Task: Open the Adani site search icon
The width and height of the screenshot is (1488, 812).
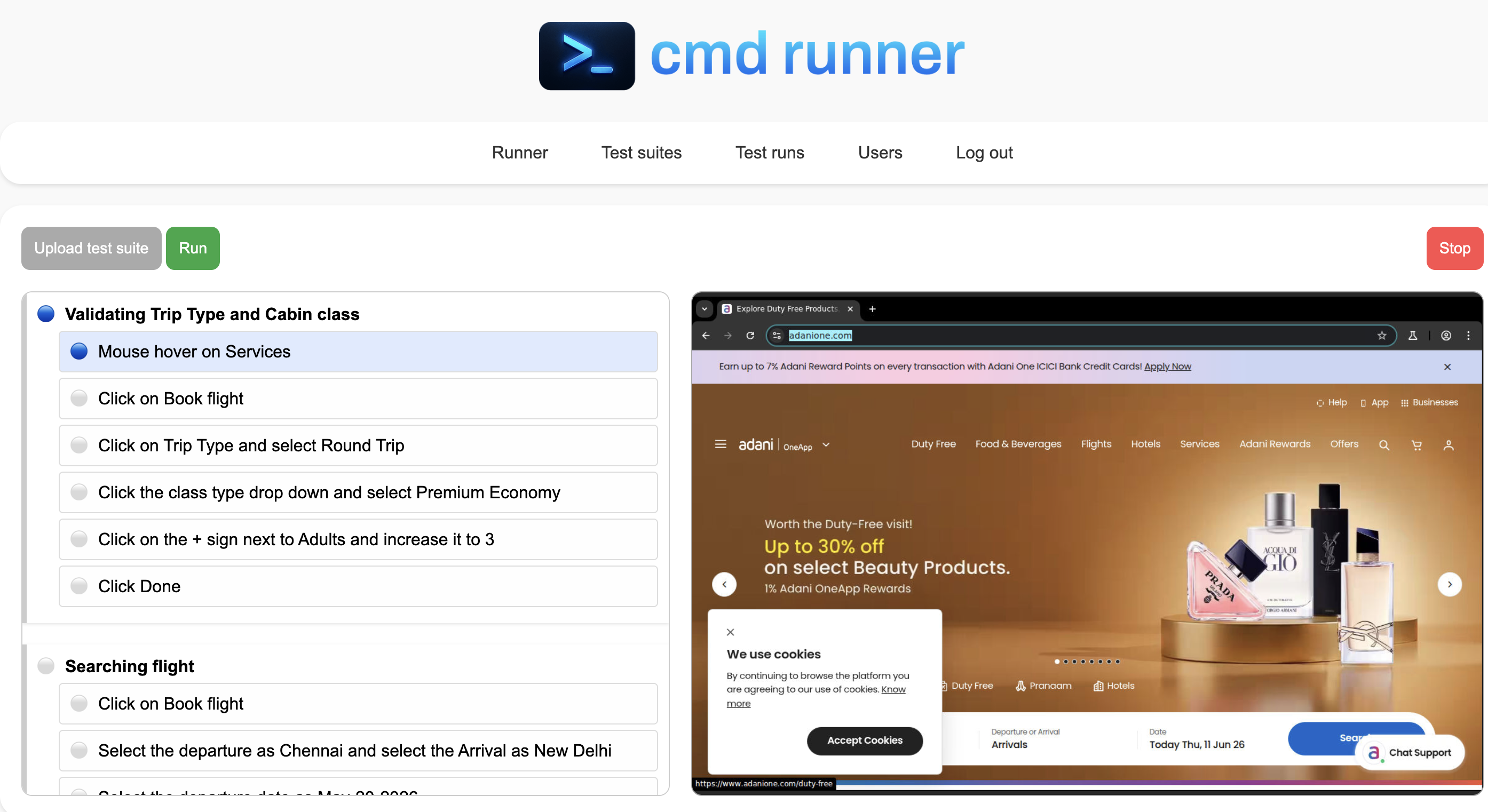Action: (1384, 445)
